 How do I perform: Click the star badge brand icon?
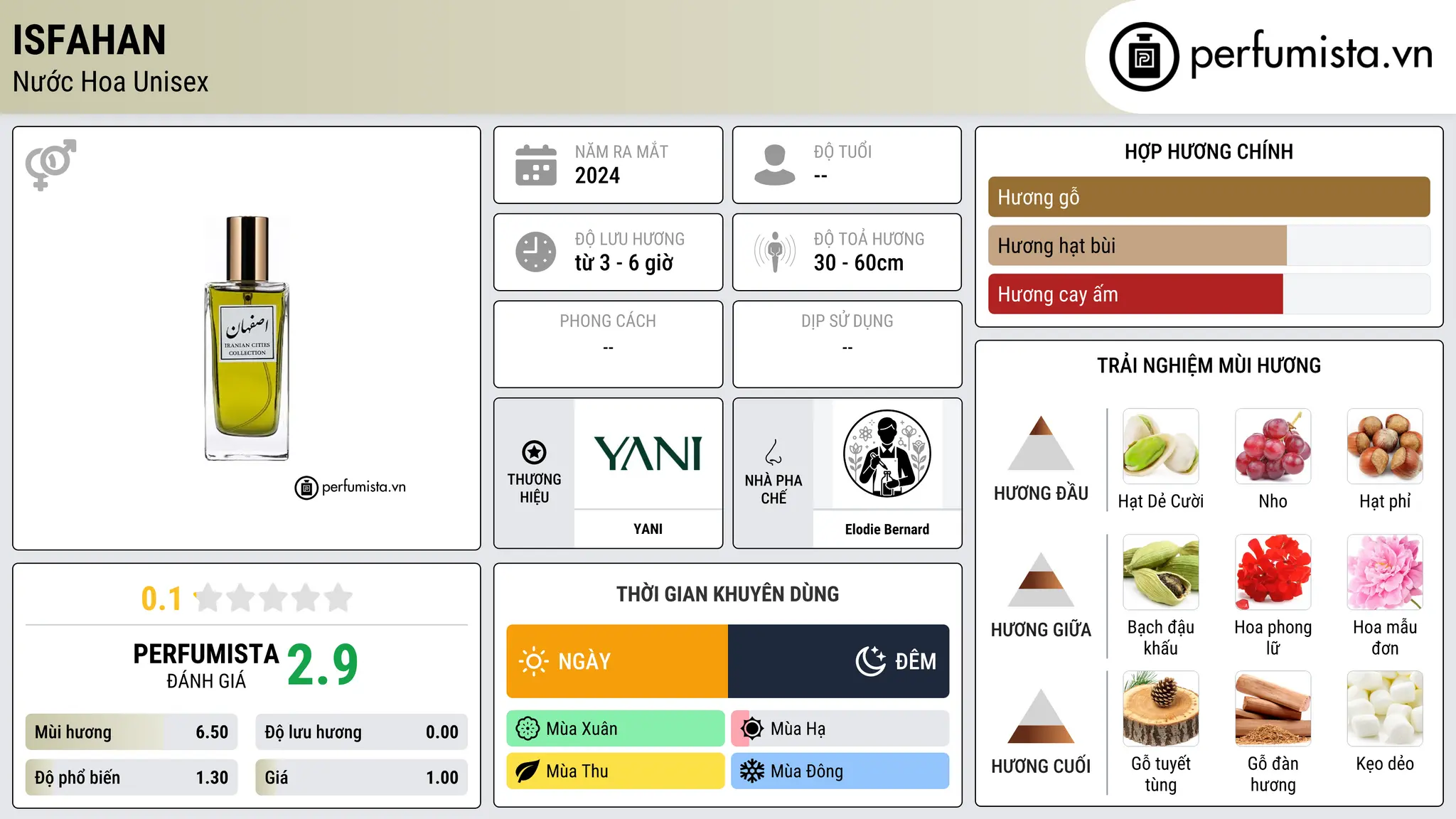pos(534,451)
